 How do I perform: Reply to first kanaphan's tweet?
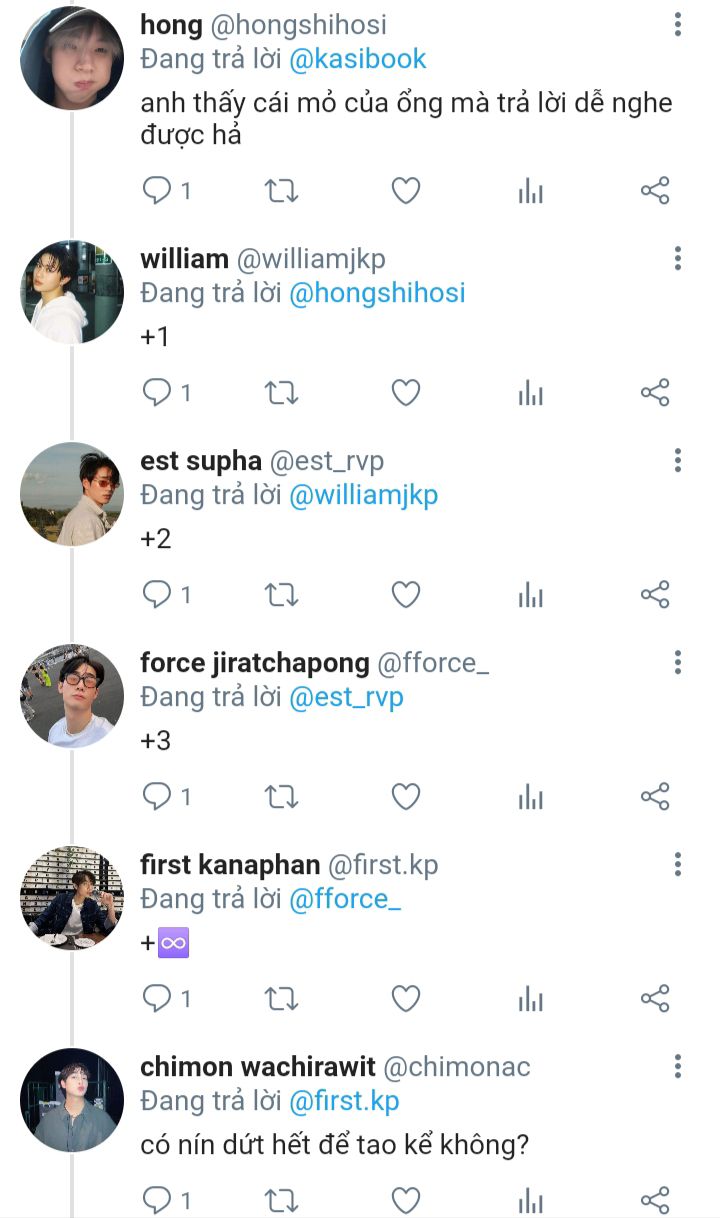(x=158, y=998)
